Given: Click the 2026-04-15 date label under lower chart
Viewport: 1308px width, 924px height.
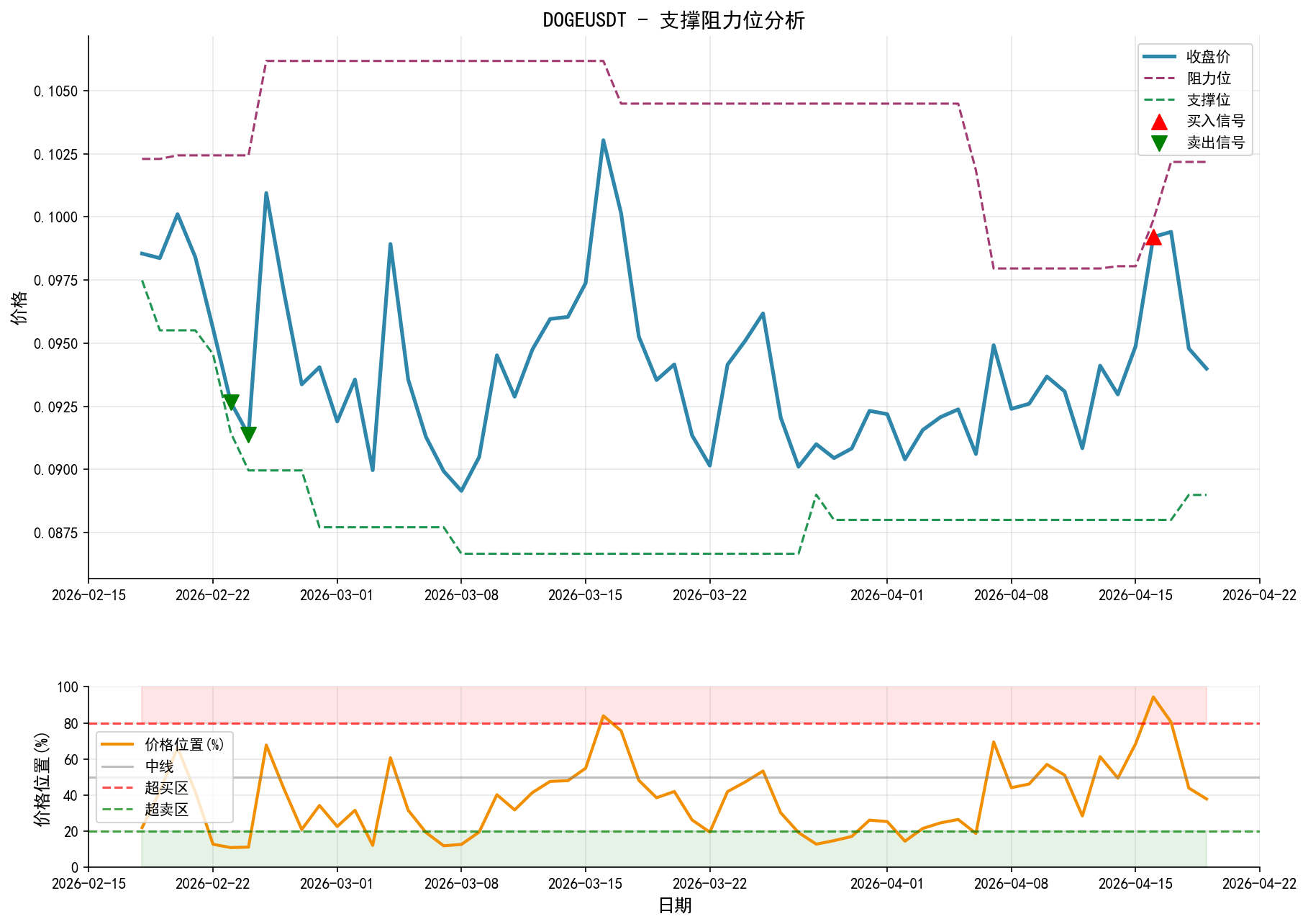Looking at the screenshot, I should click(1135, 884).
